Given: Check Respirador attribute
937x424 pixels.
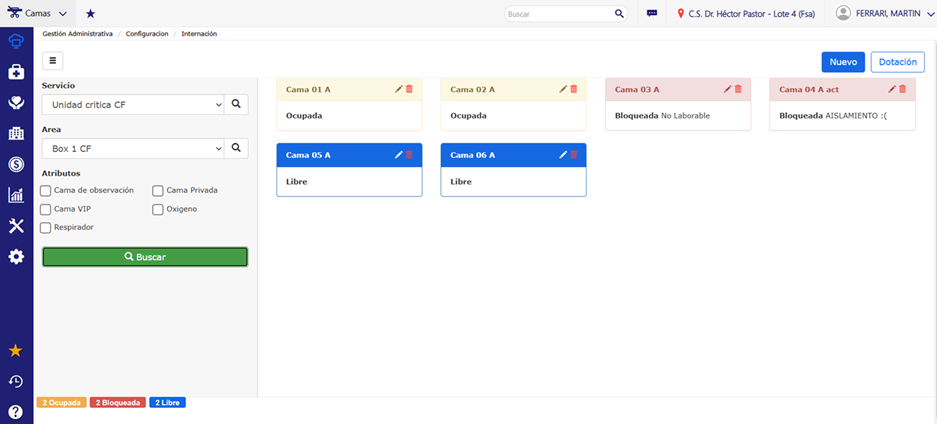Looking at the screenshot, I should point(45,228).
